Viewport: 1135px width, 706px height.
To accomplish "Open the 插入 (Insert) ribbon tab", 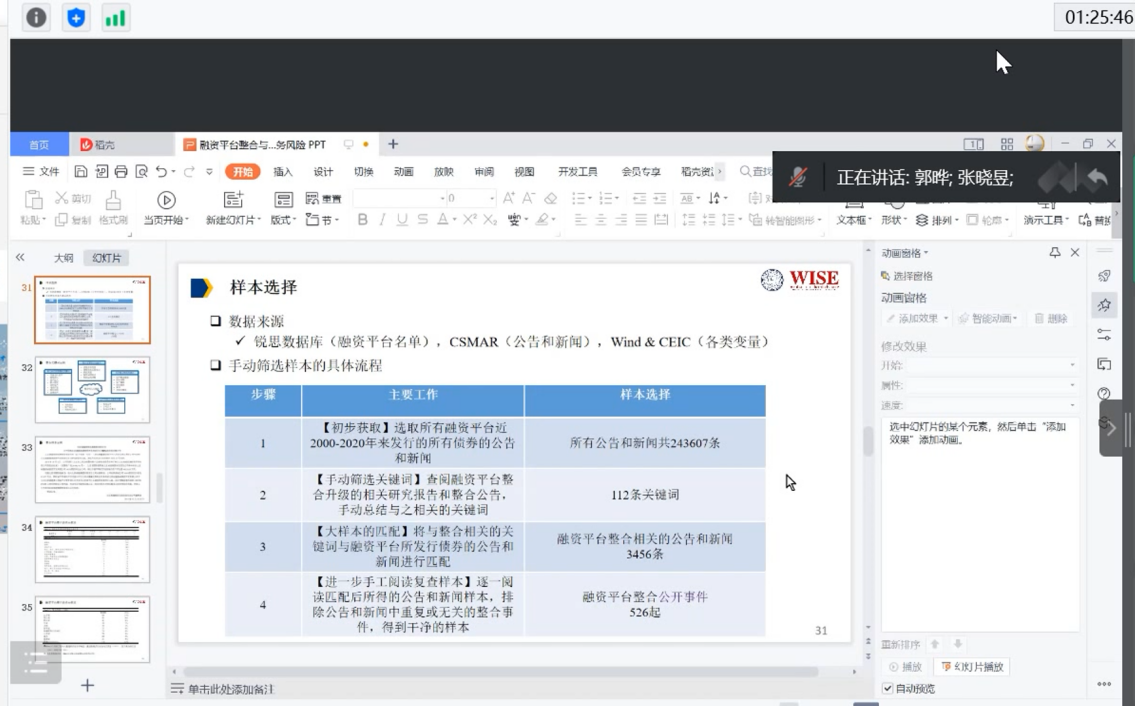I will (283, 172).
